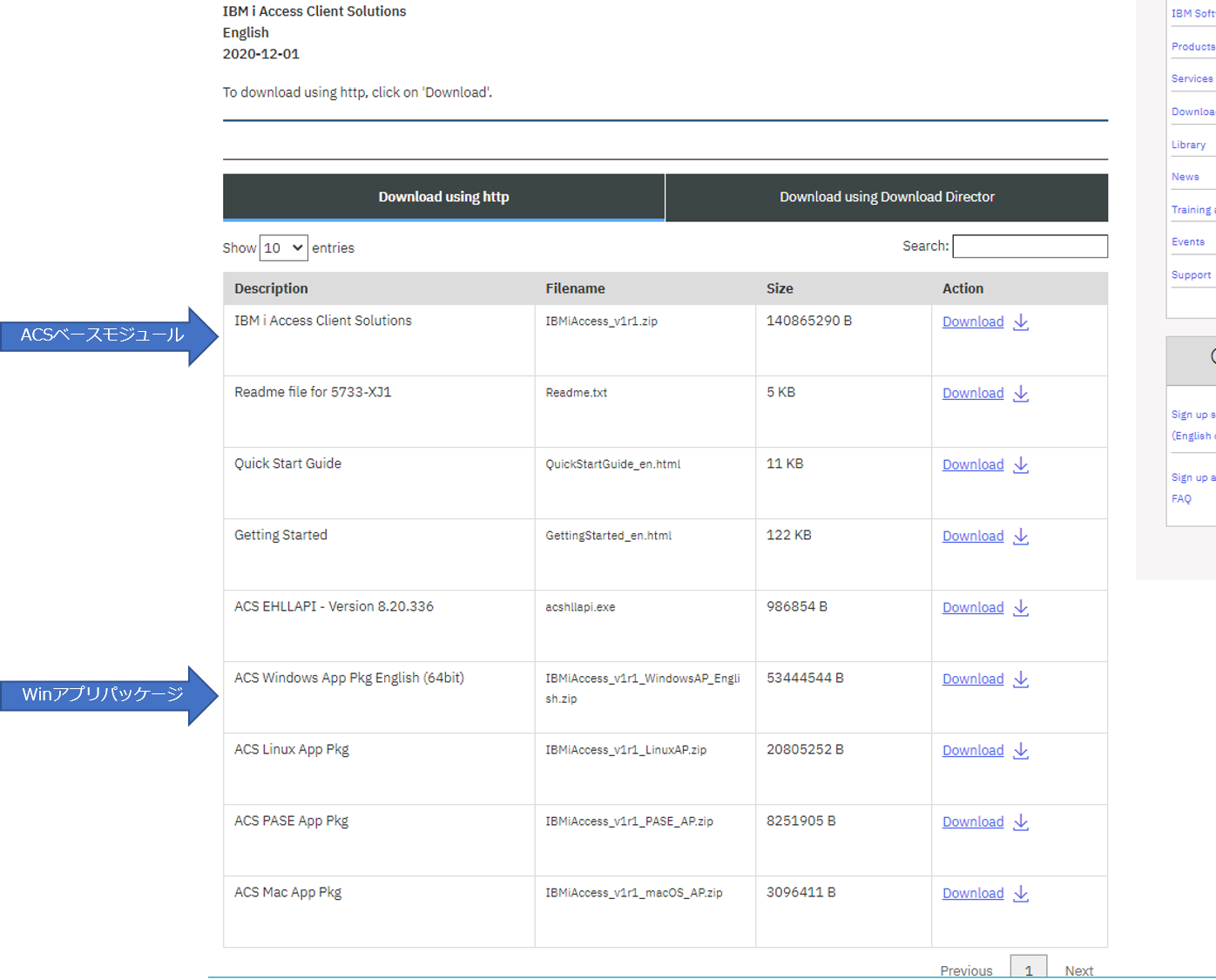Click Download link for Getting Started
The width and height of the screenshot is (1216, 980).
(973, 537)
